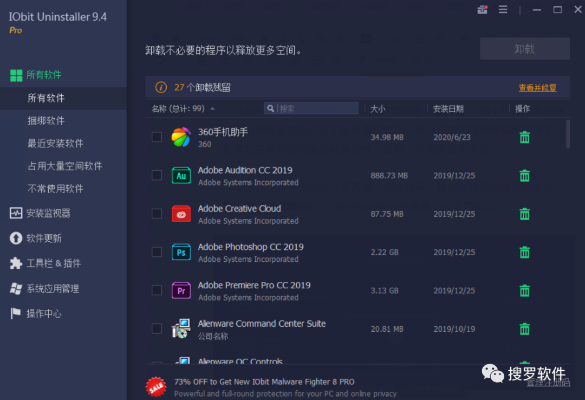The image size is (585, 400).
Task: Open the 操作中心 section
Action: coord(44,313)
